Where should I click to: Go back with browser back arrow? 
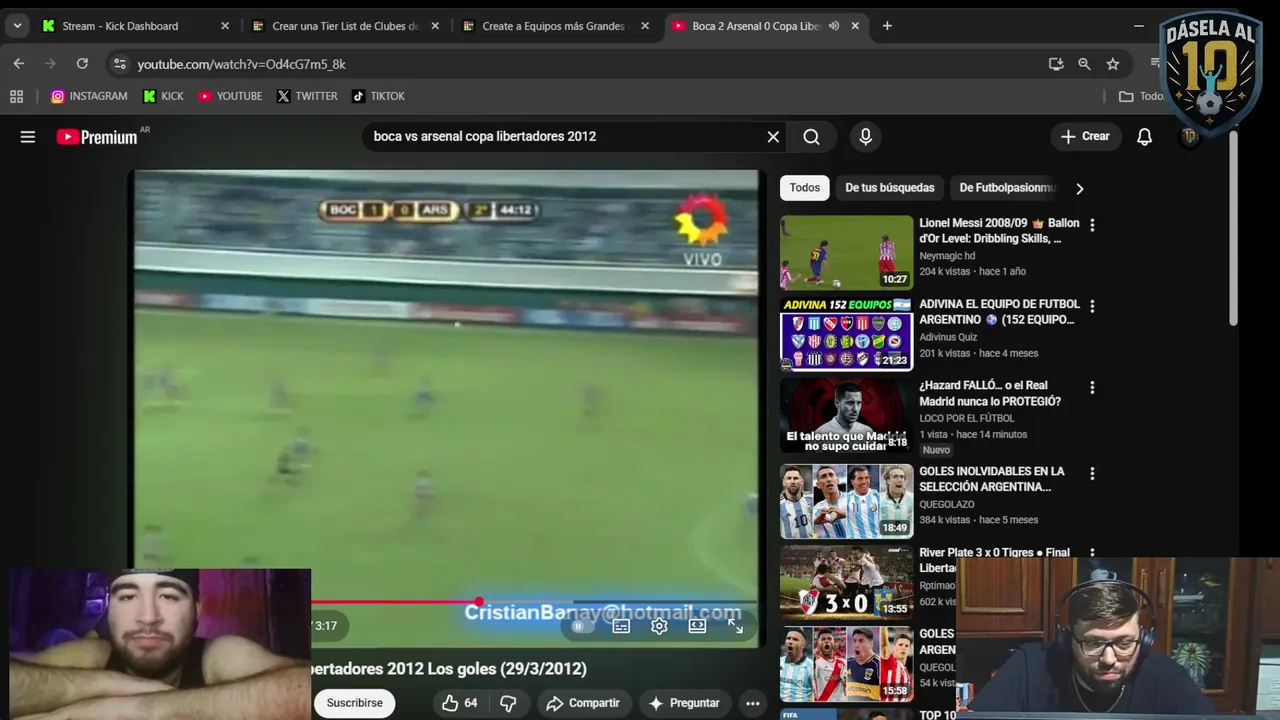(x=19, y=64)
